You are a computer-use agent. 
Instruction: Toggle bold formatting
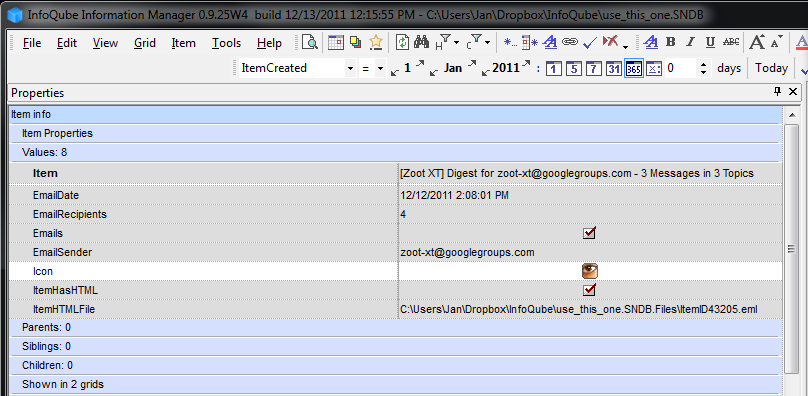point(670,42)
